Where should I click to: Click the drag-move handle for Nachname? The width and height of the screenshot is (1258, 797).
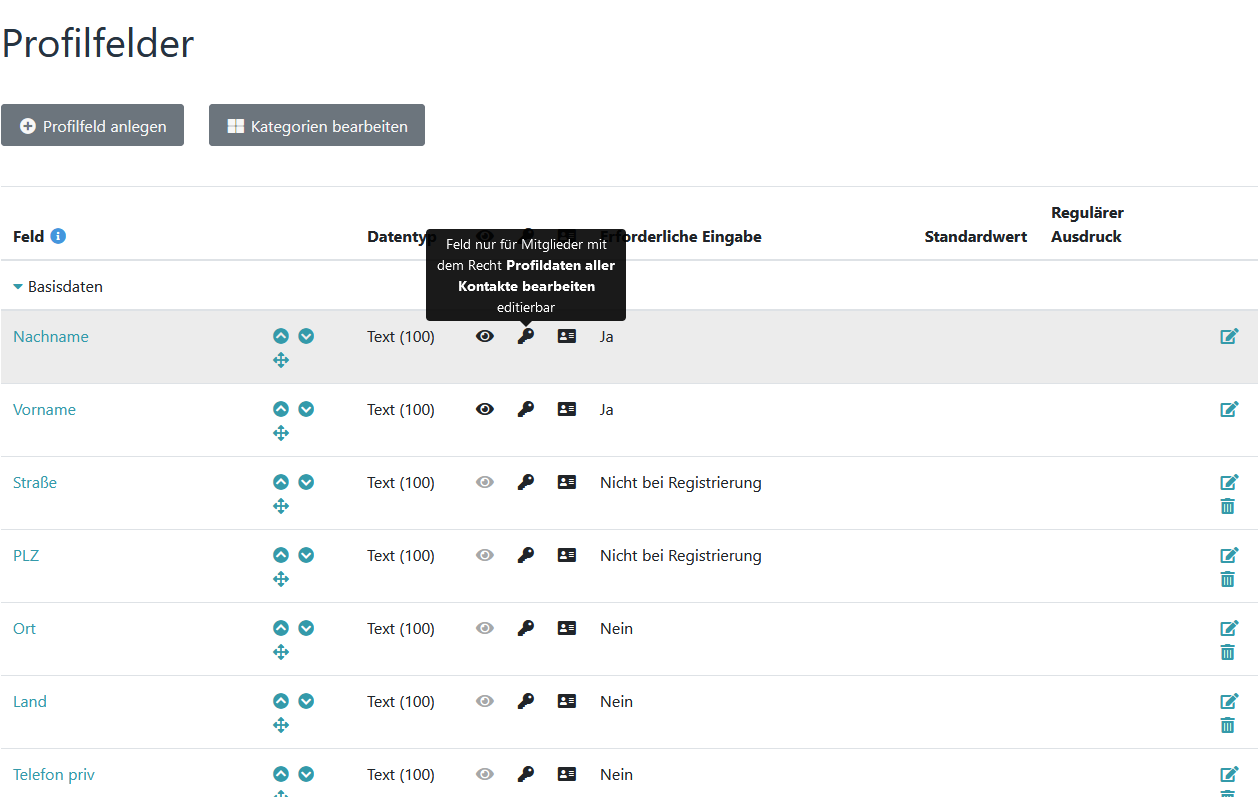281,360
